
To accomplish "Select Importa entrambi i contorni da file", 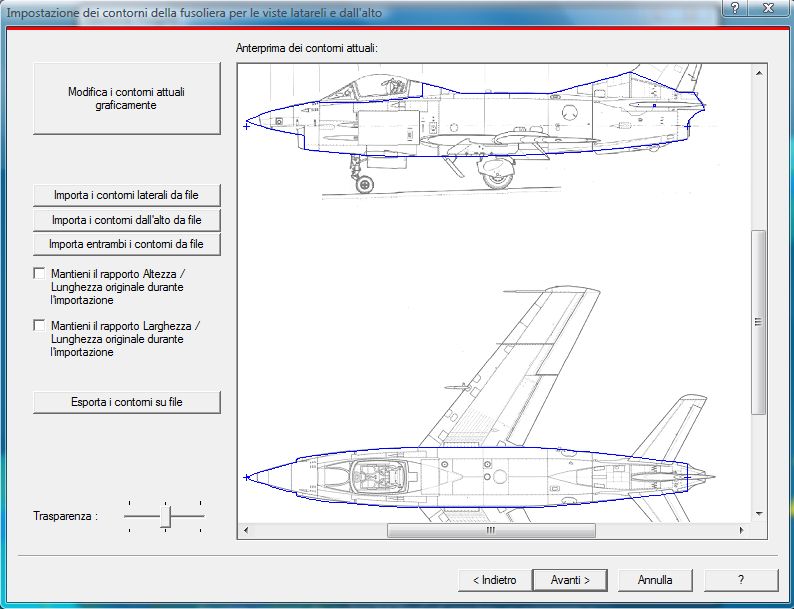I will click(126, 244).
